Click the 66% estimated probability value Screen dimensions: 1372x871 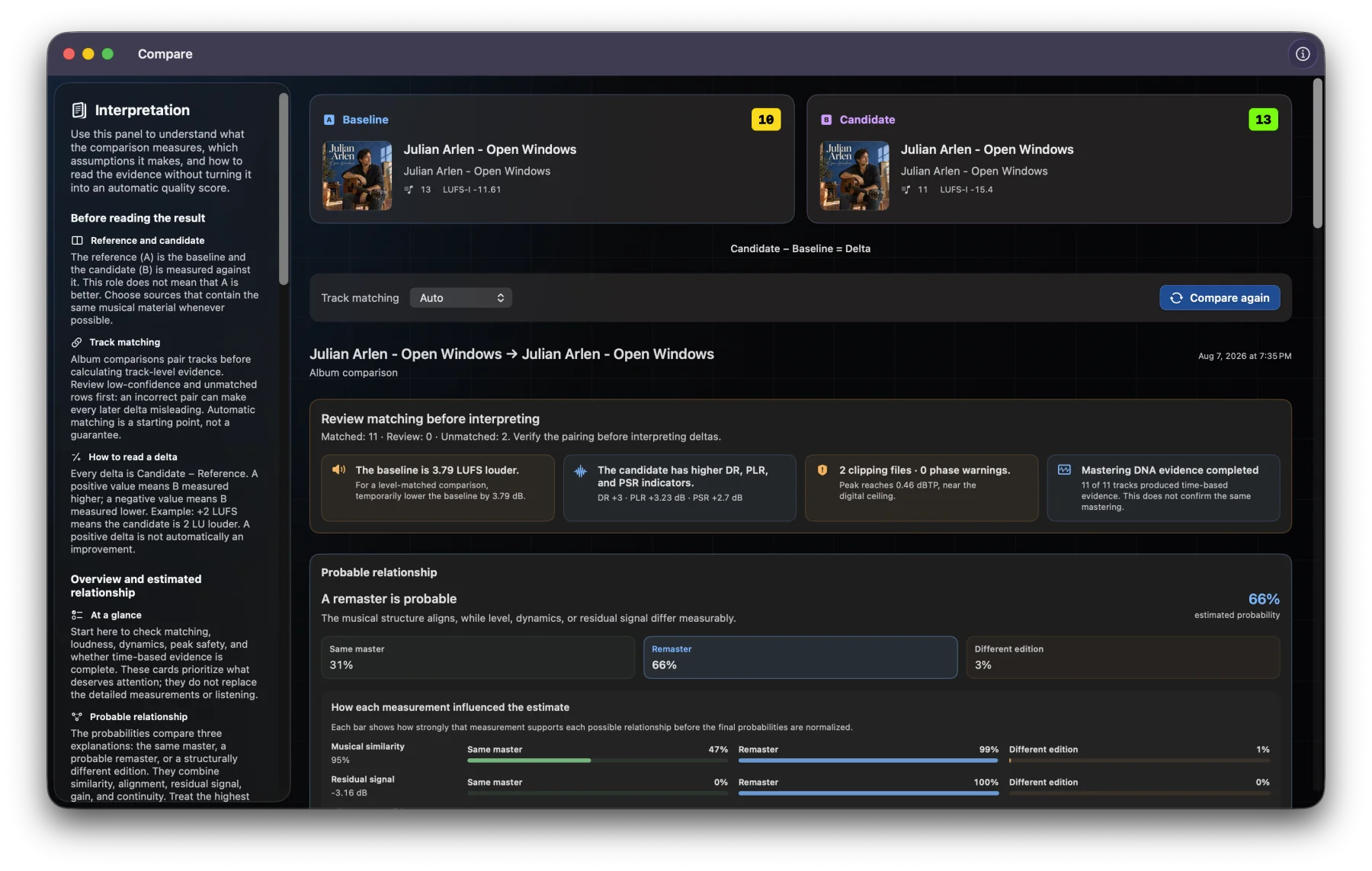[1264, 600]
